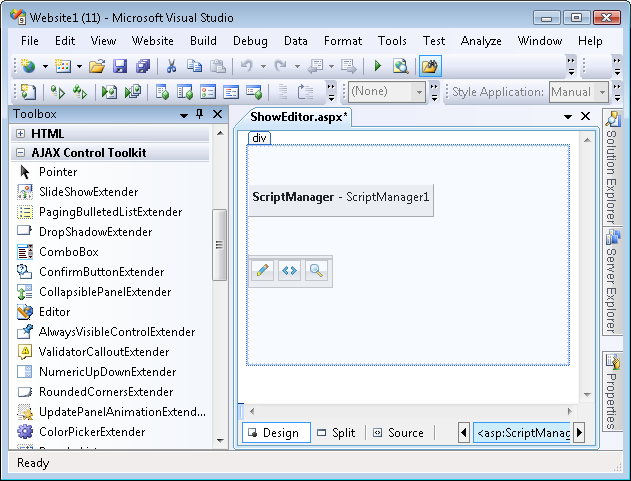The image size is (631, 481).
Task: Expand the HTML toolbox section
Action: (x=20, y=133)
